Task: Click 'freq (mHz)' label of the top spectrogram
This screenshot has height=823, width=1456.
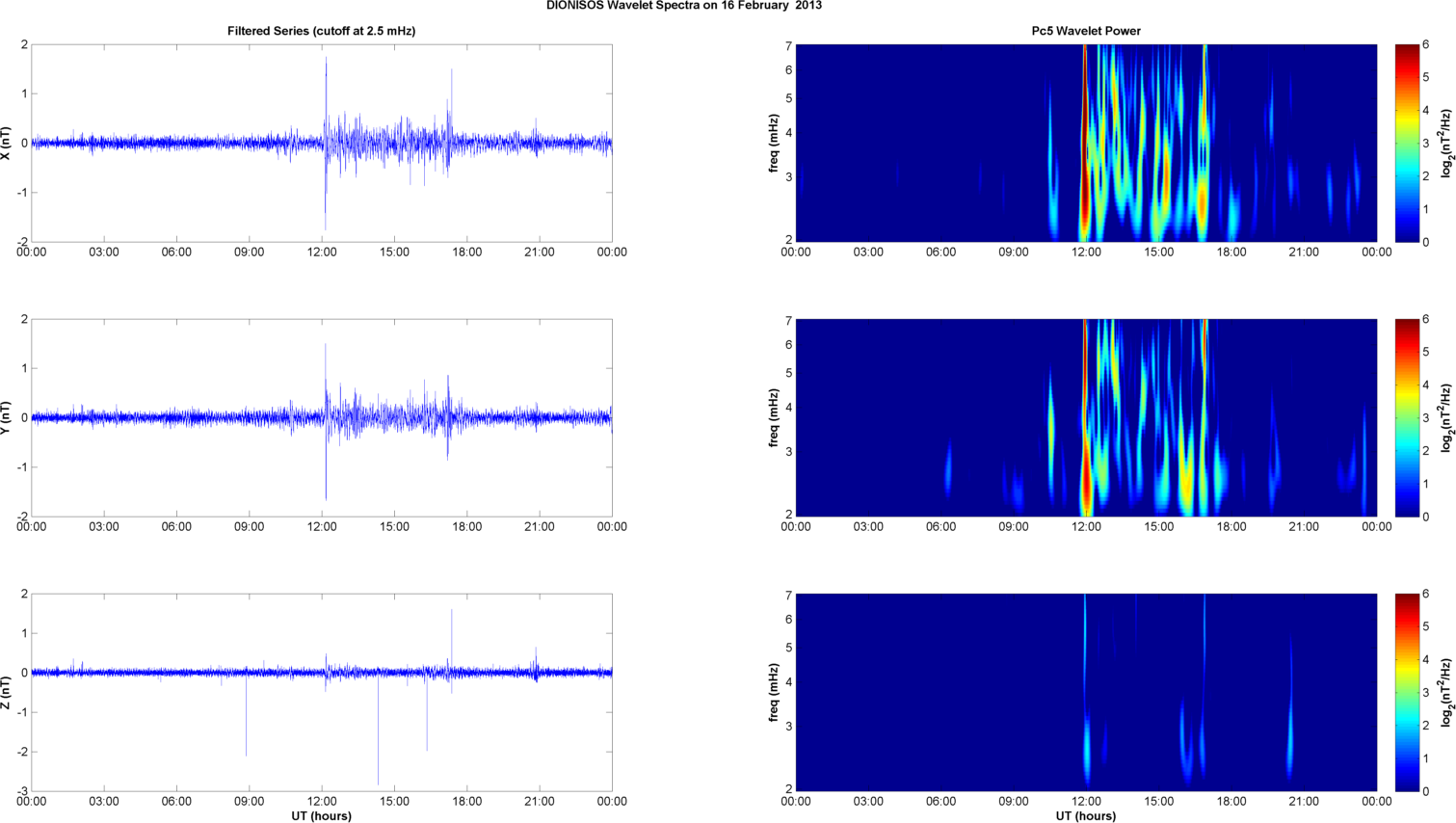Action: point(774,143)
